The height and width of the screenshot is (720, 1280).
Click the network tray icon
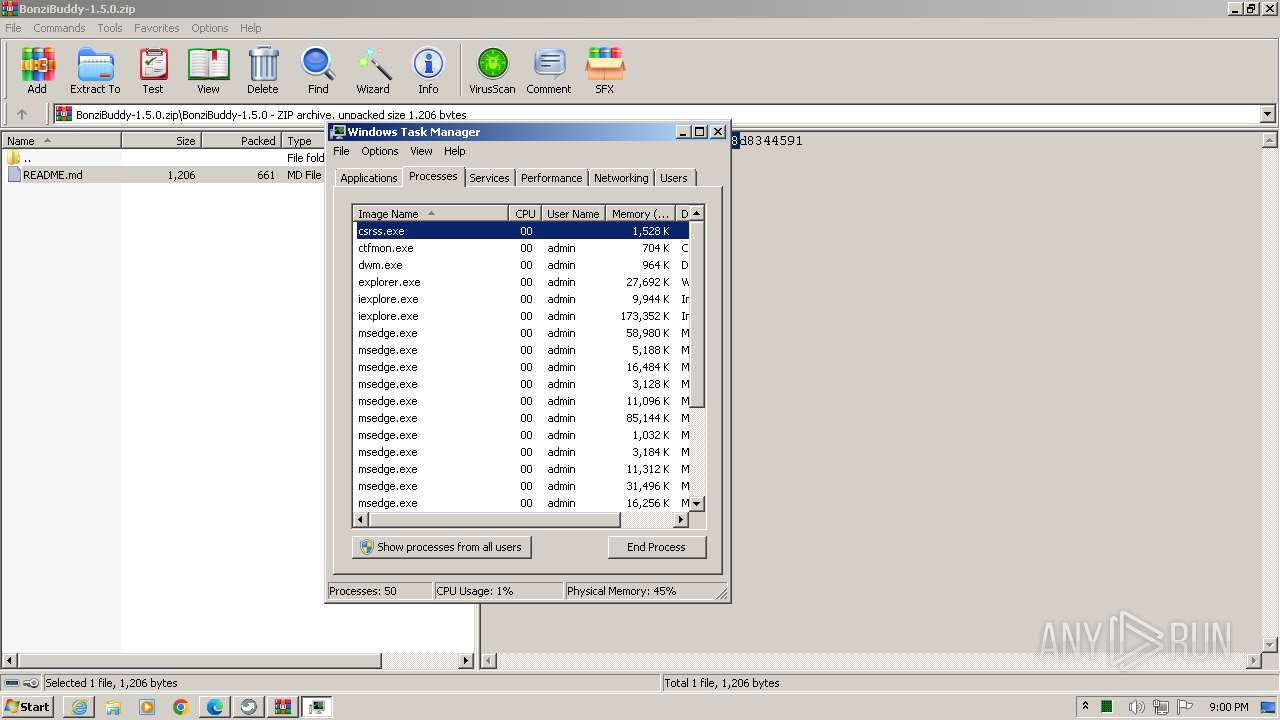(1161, 707)
